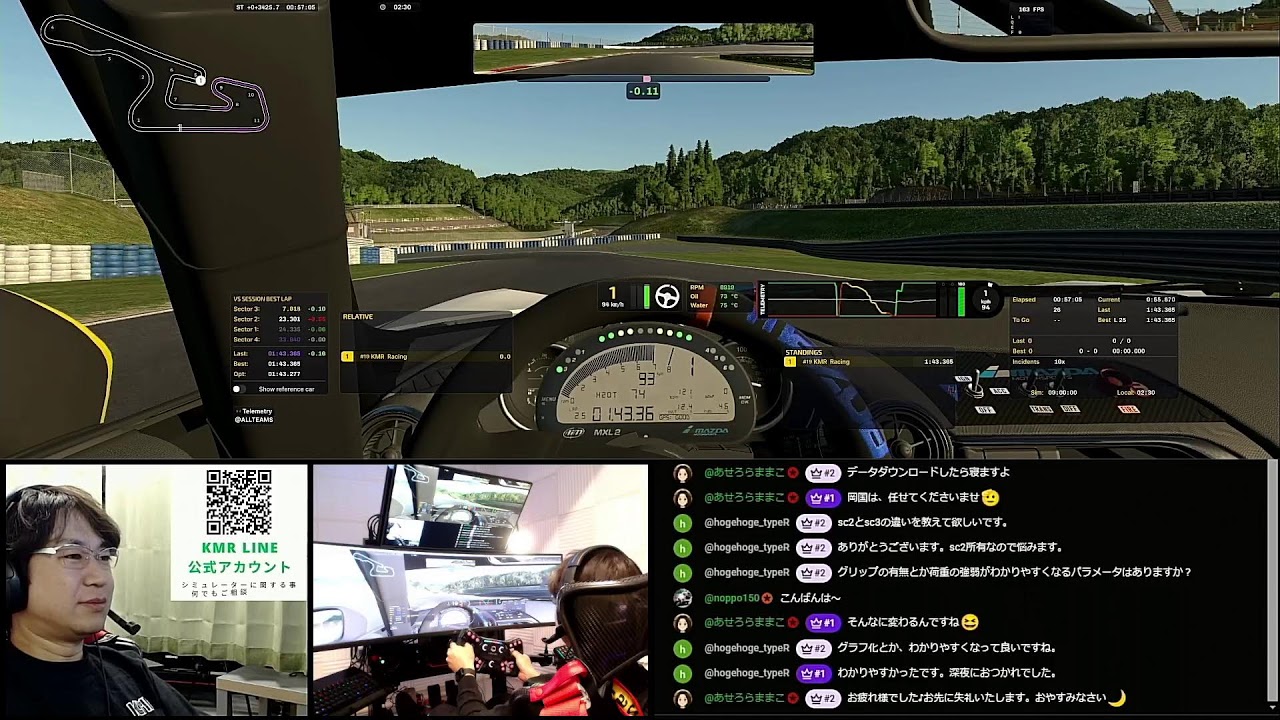Click the rear-view mirror display
This screenshot has height=720, width=1280.
pyautogui.click(x=643, y=49)
